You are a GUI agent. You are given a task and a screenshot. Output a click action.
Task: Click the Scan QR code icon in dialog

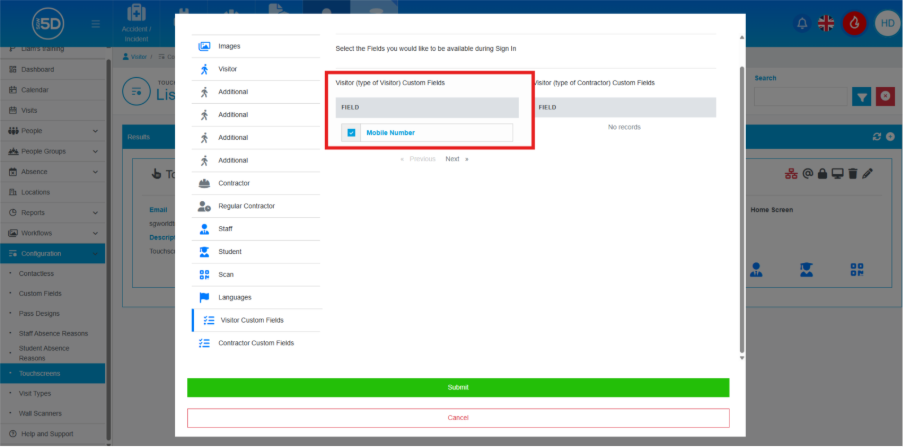pyautogui.click(x=204, y=275)
